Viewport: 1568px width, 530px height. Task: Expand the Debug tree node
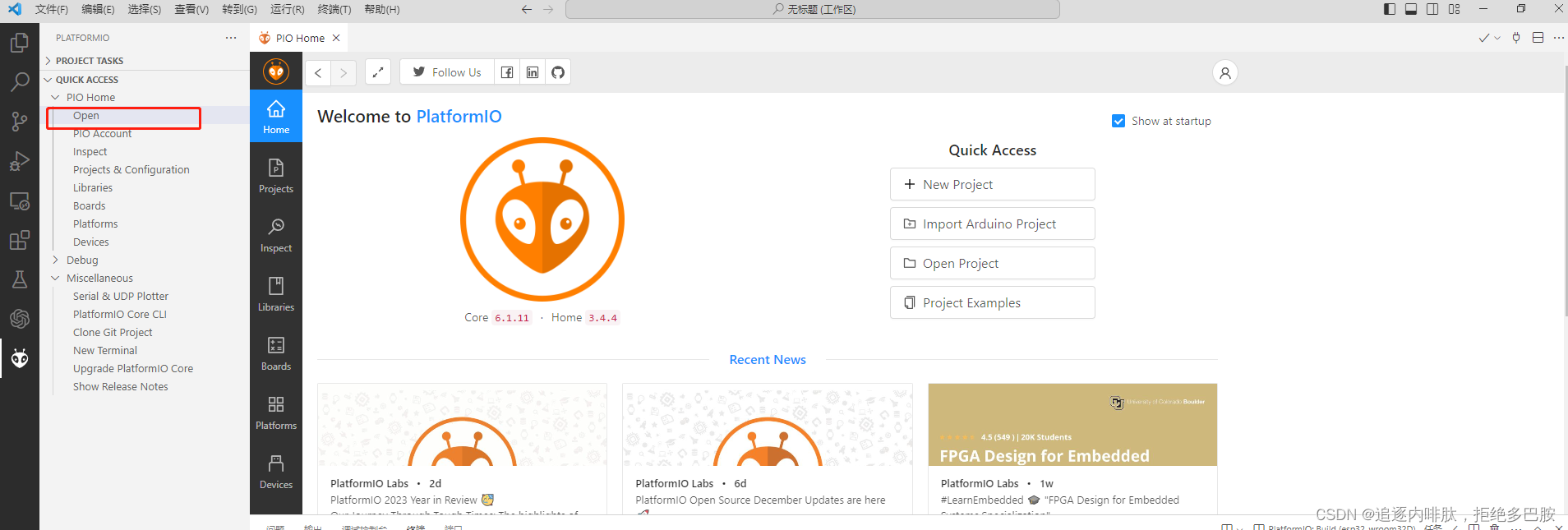click(x=55, y=260)
